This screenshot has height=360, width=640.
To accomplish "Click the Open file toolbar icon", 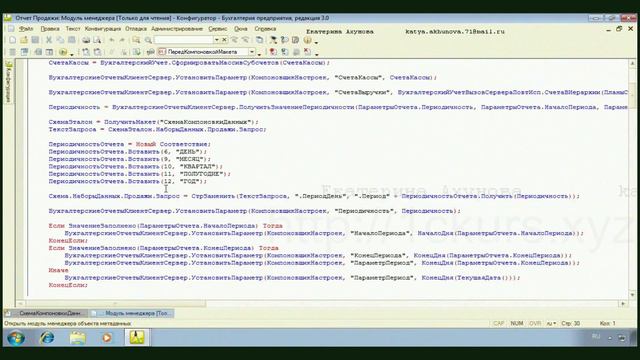I will point(24,40).
